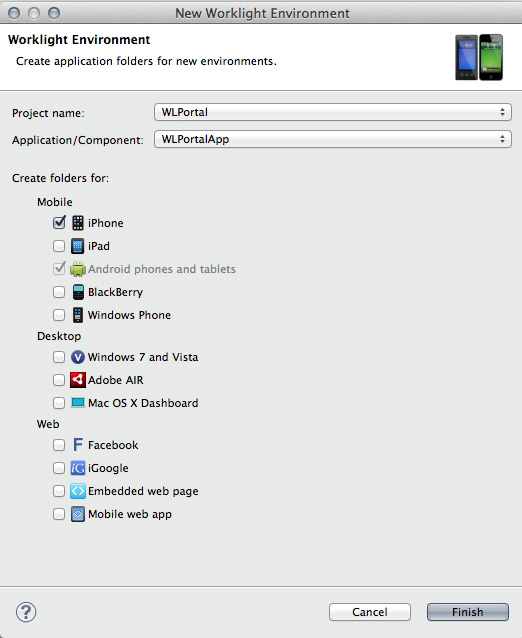The width and height of the screenshot is (522, 638).
Task: Click the iPhone platform icon
Action: tap(78, 223)
